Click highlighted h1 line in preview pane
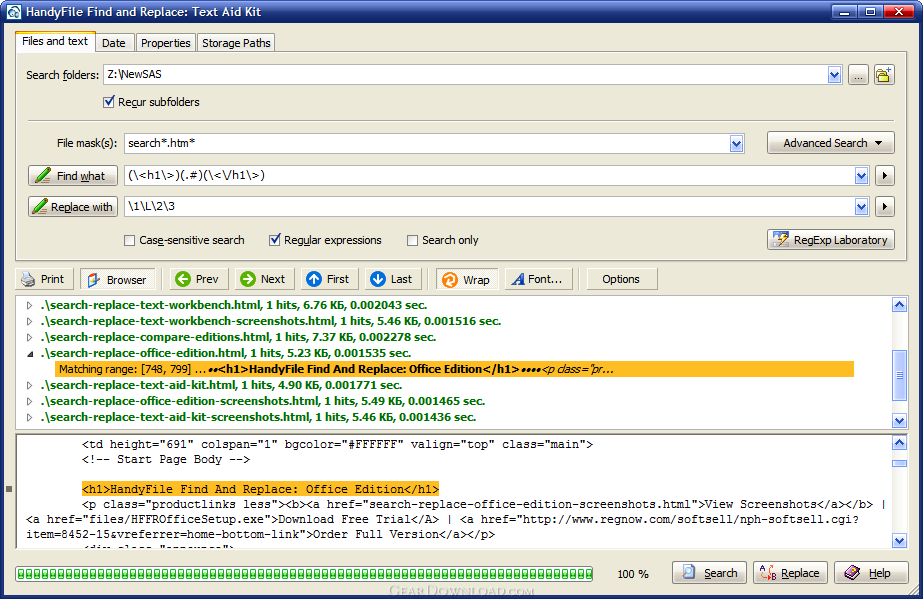The height and width of the screenshot is (599, 923). pyautogui.click(x=260, y=489)
